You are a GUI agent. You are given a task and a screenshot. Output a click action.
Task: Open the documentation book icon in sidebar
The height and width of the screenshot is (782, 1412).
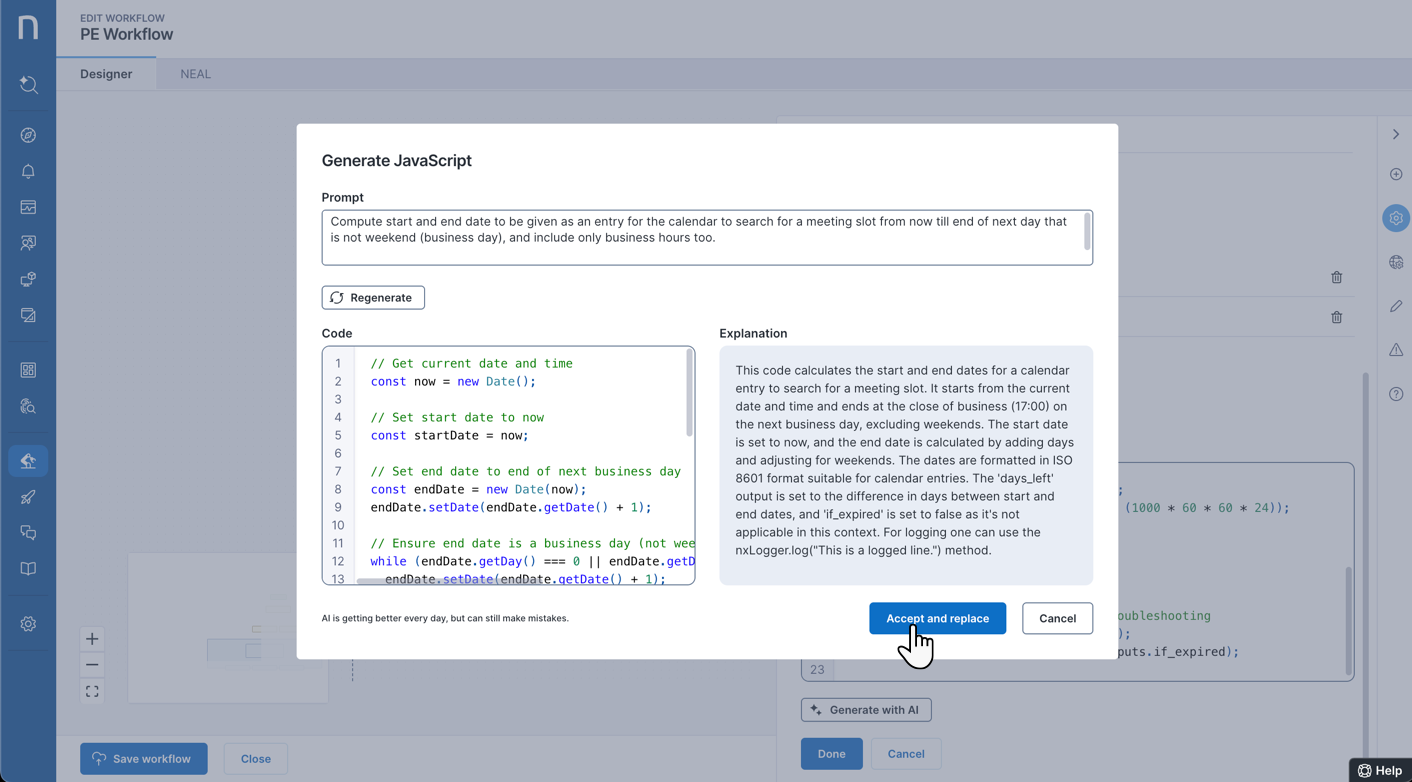(x=28, y=569)
